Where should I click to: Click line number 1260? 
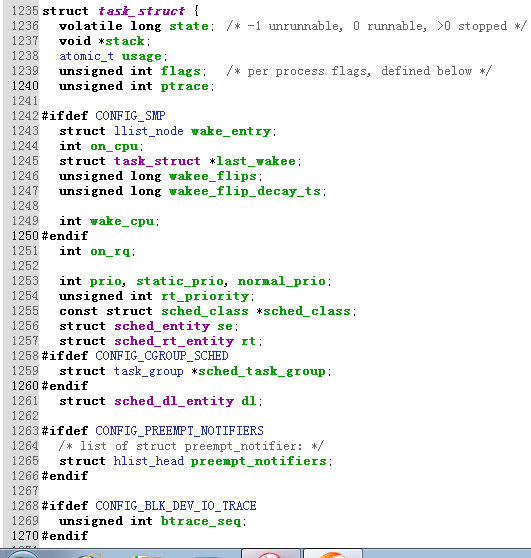(25, 386)
